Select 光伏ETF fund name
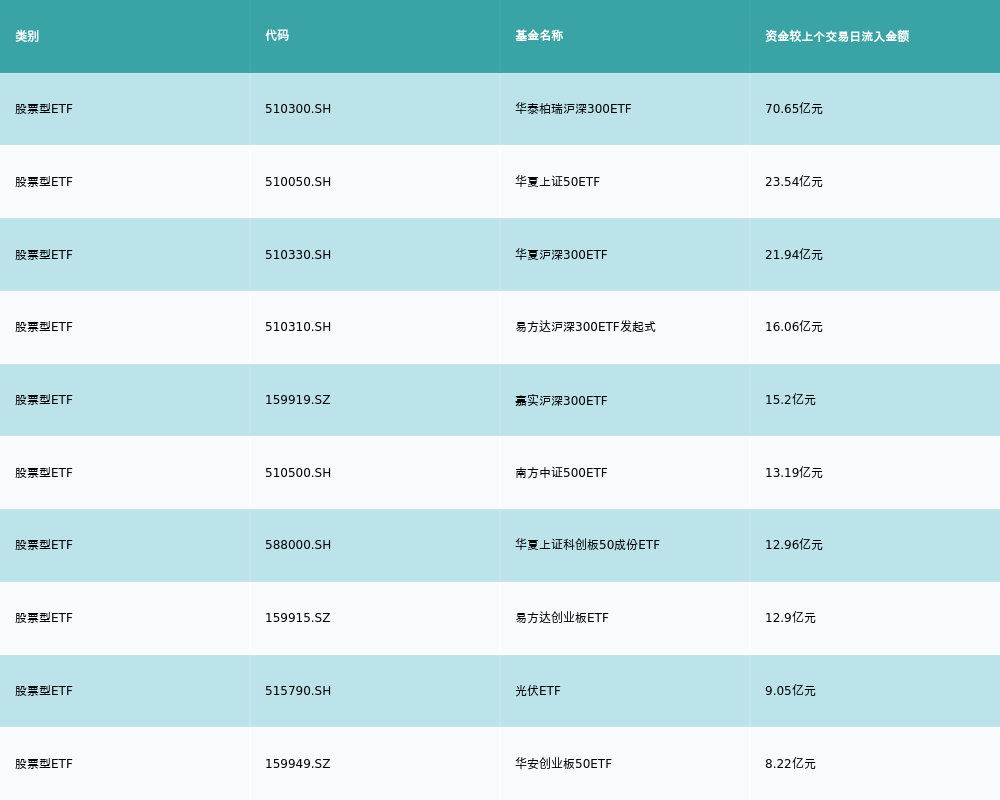The width and height of the screenshot is (1000, 800). [x=537, y=691]
